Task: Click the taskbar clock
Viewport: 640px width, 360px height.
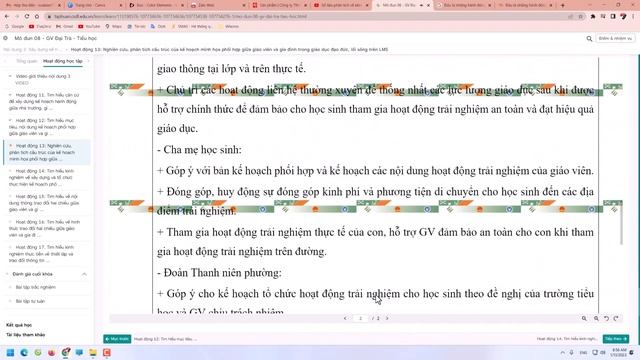Action: (x=619, y=353)
